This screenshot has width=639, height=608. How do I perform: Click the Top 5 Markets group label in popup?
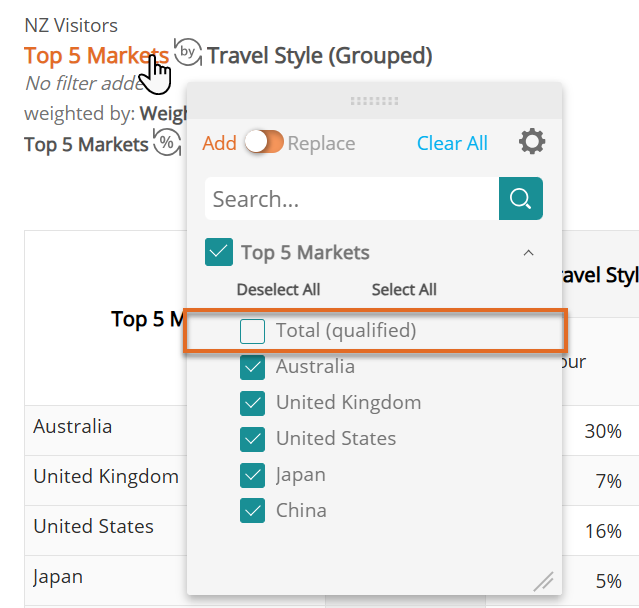coord(305,253)
